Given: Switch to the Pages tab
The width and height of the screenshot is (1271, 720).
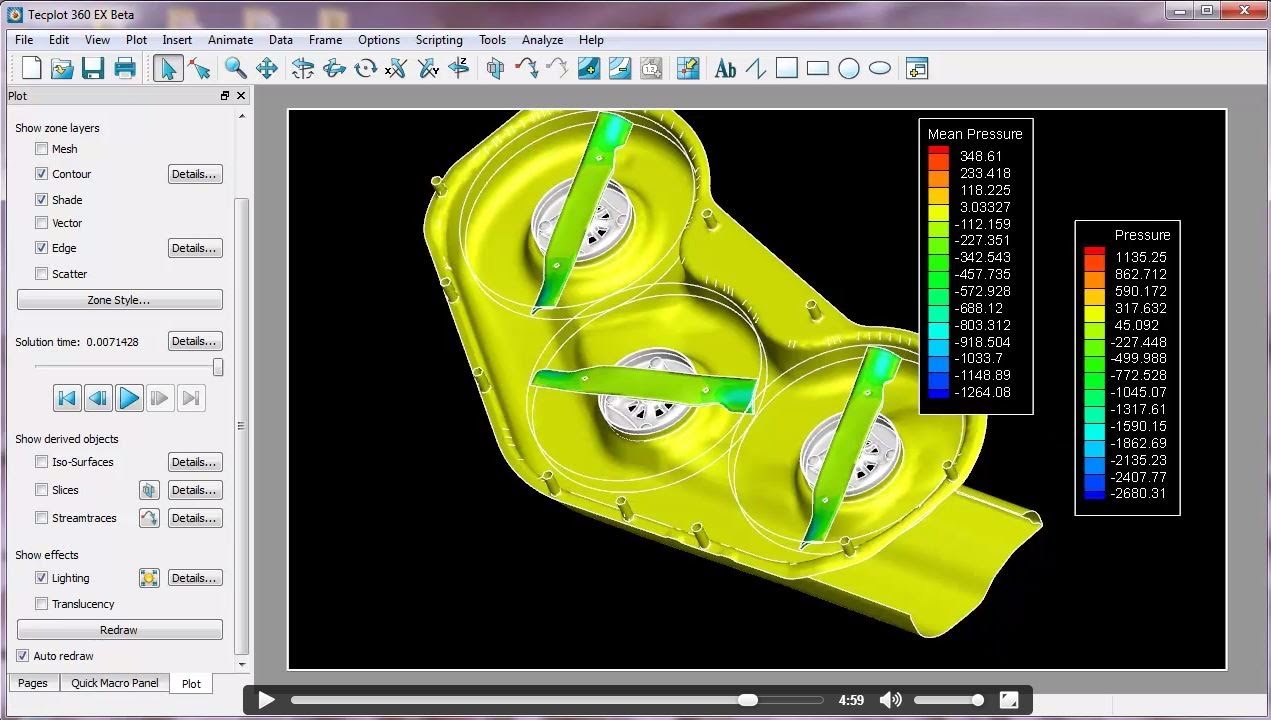Looking at the screenshot, I should point(33,683).
